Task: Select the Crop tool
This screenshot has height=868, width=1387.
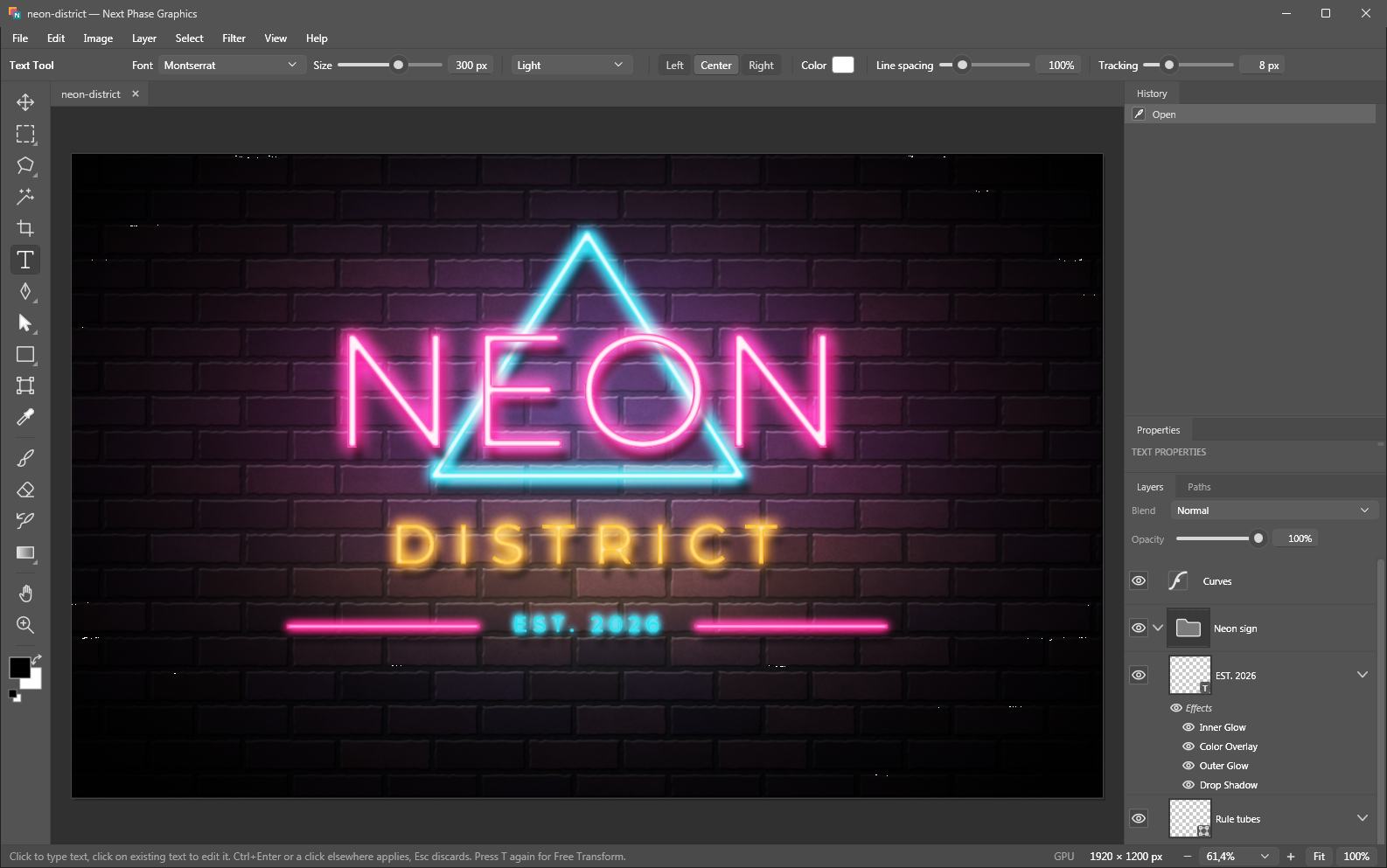Action: (25, 228)
